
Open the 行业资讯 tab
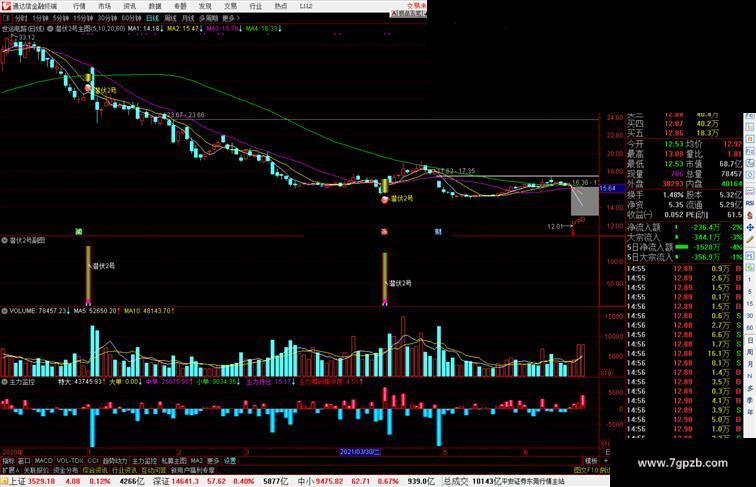click(x=124, y=470)
